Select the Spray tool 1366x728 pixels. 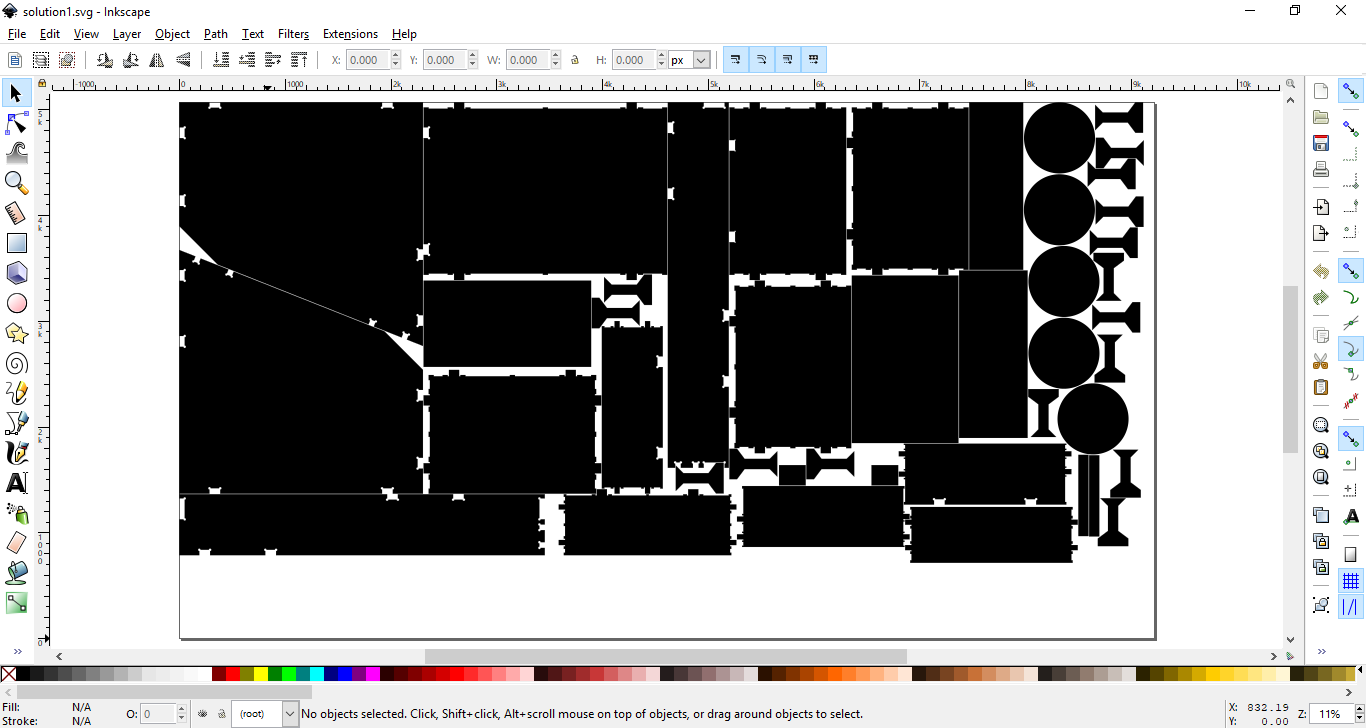16,513
